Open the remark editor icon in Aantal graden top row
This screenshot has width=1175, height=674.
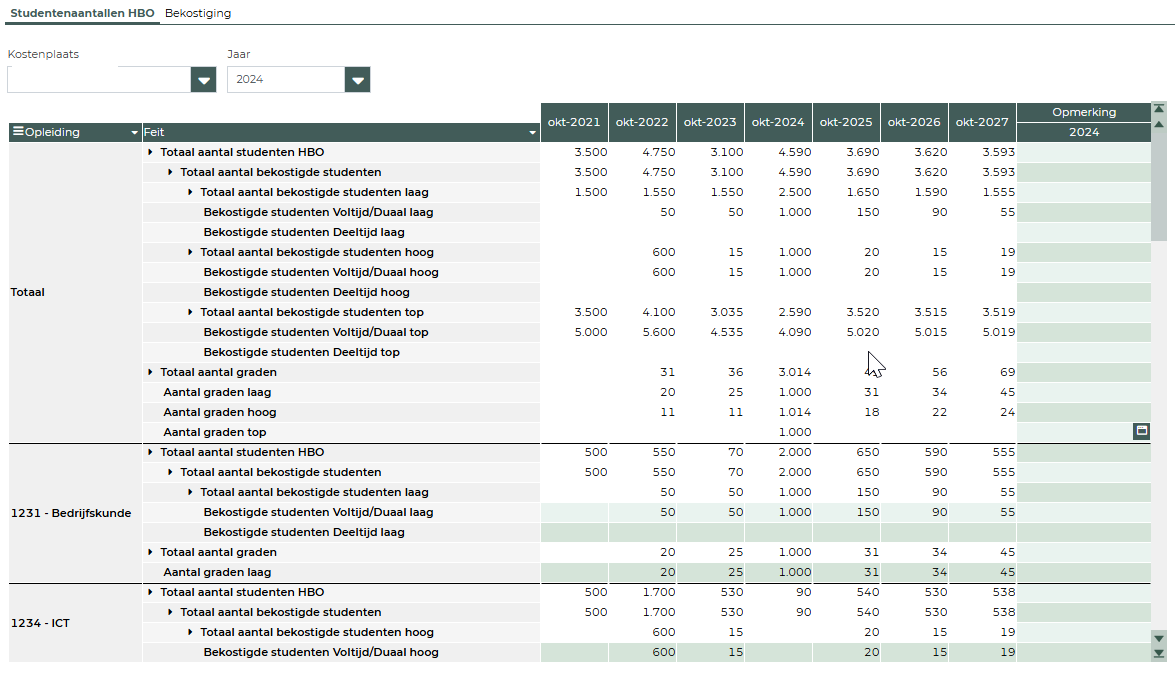click(x=1141, y=431)
